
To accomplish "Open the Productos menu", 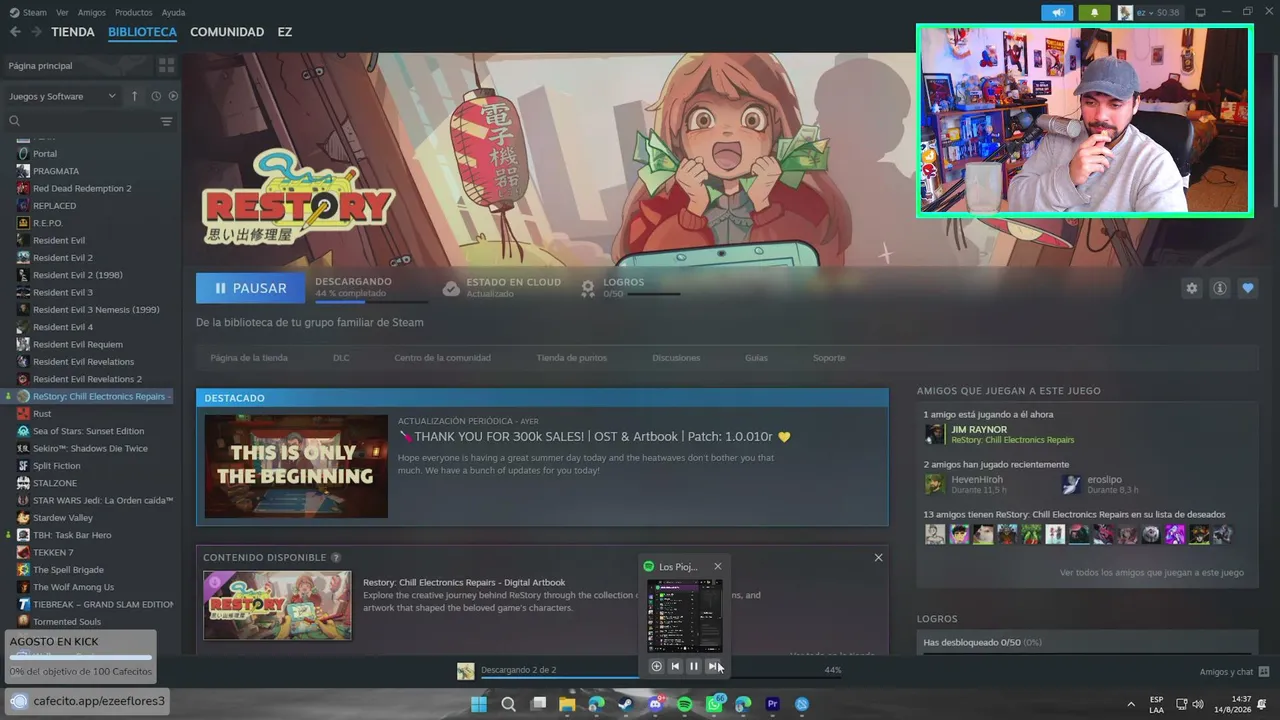I will (133, 12).
